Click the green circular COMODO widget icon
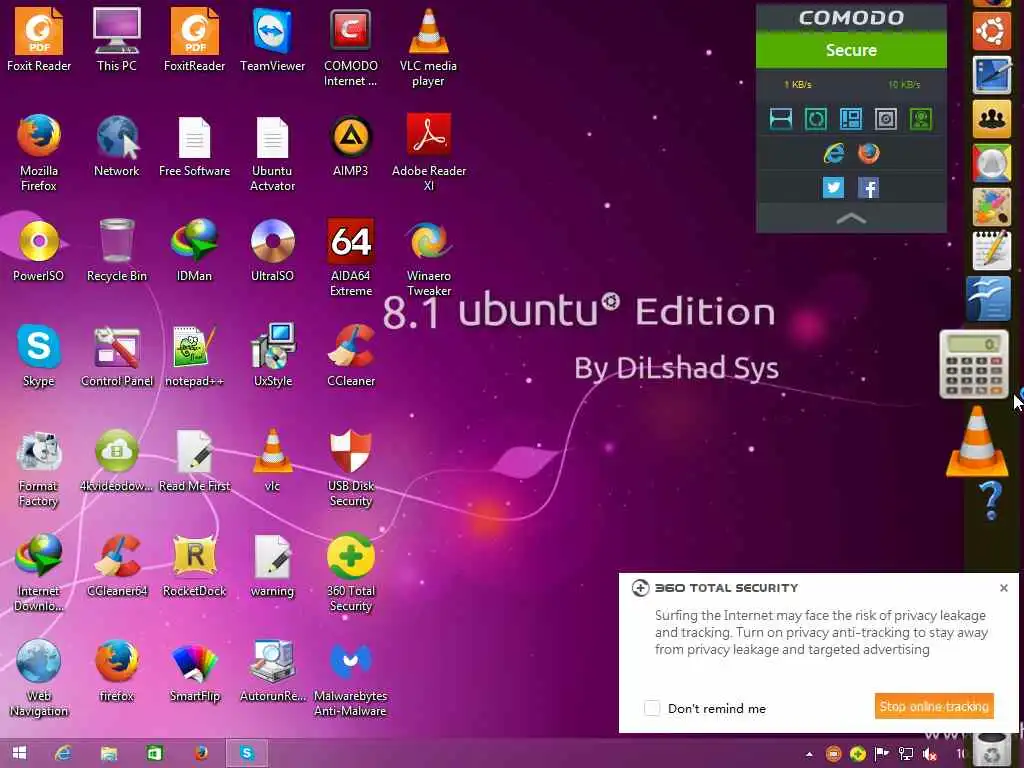Image resolution: width=1024 pixels, height=768 pixels. click(816, 119)
